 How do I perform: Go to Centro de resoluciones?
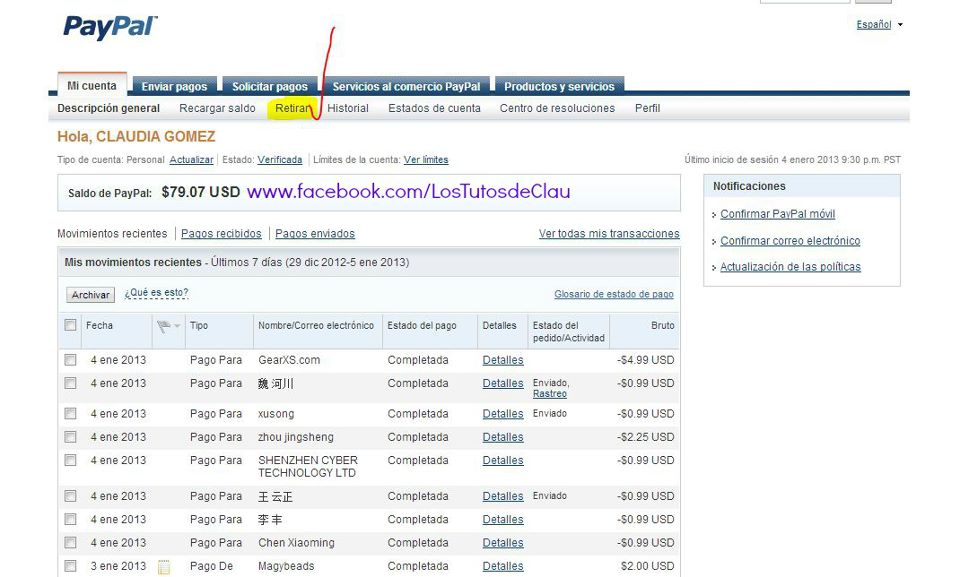click(x=557, y=108)
